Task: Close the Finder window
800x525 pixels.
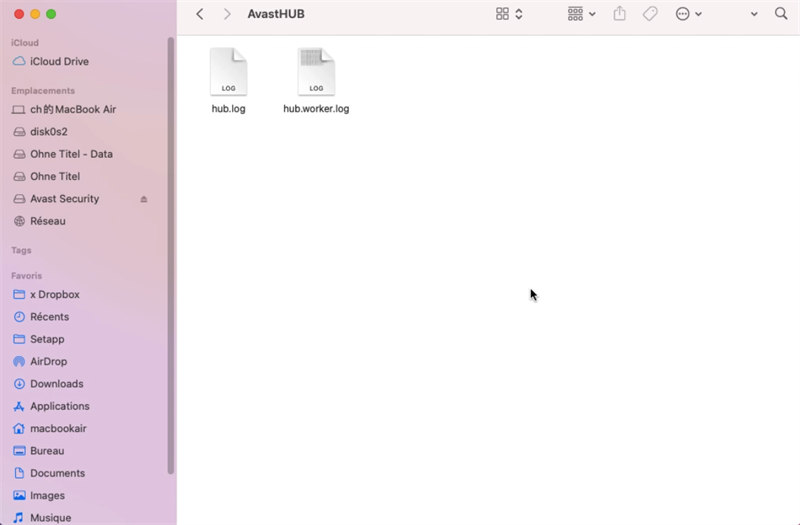Action: tap(19, 14)
